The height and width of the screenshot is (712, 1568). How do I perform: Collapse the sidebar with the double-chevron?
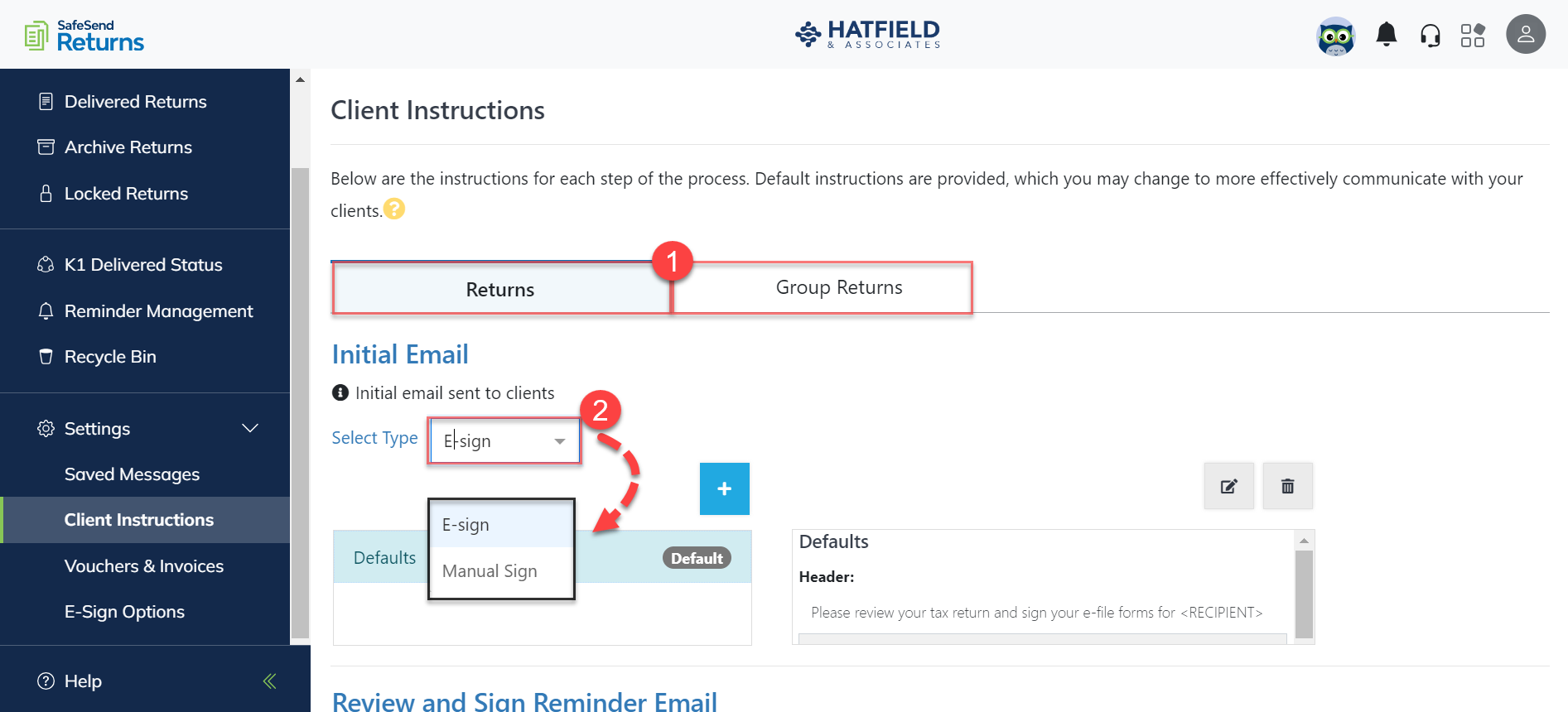pos(268,681)
